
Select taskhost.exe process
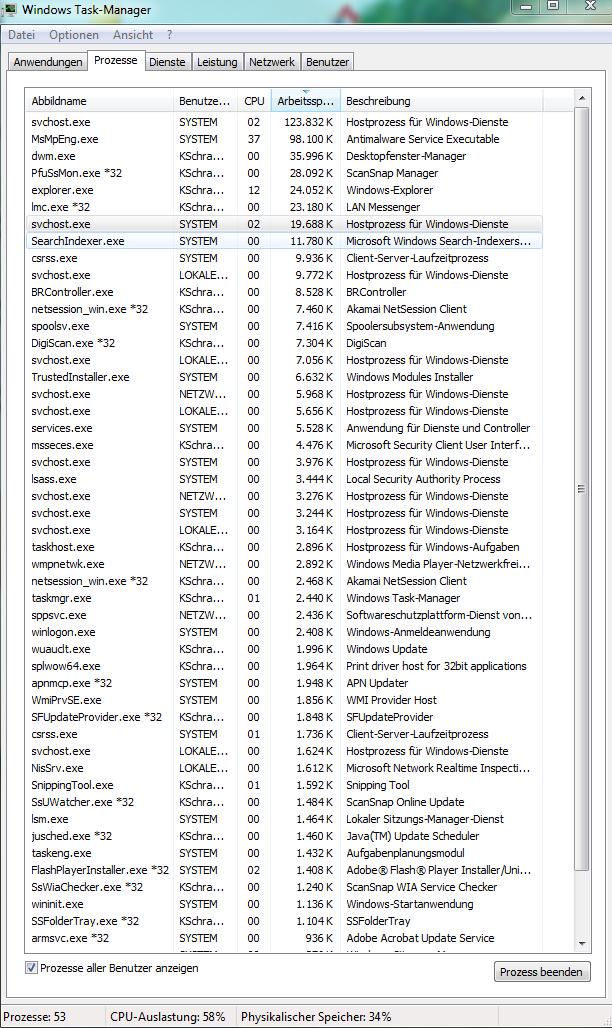(284, 547)
